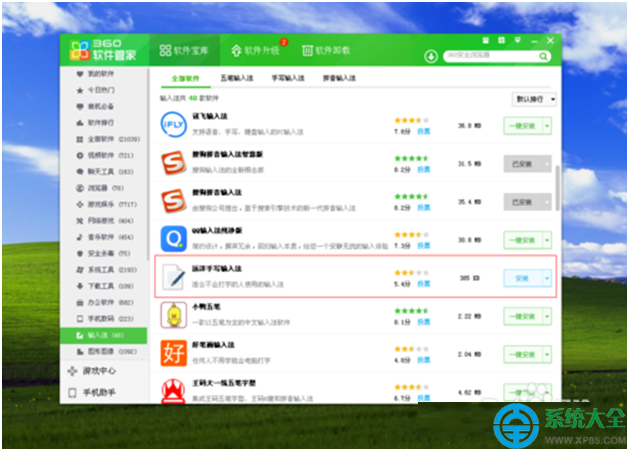Click 已安装 button for 搜狗拼音输入法智慧版
This screenshot has width=628, height=451.
[x=523, y=164]
